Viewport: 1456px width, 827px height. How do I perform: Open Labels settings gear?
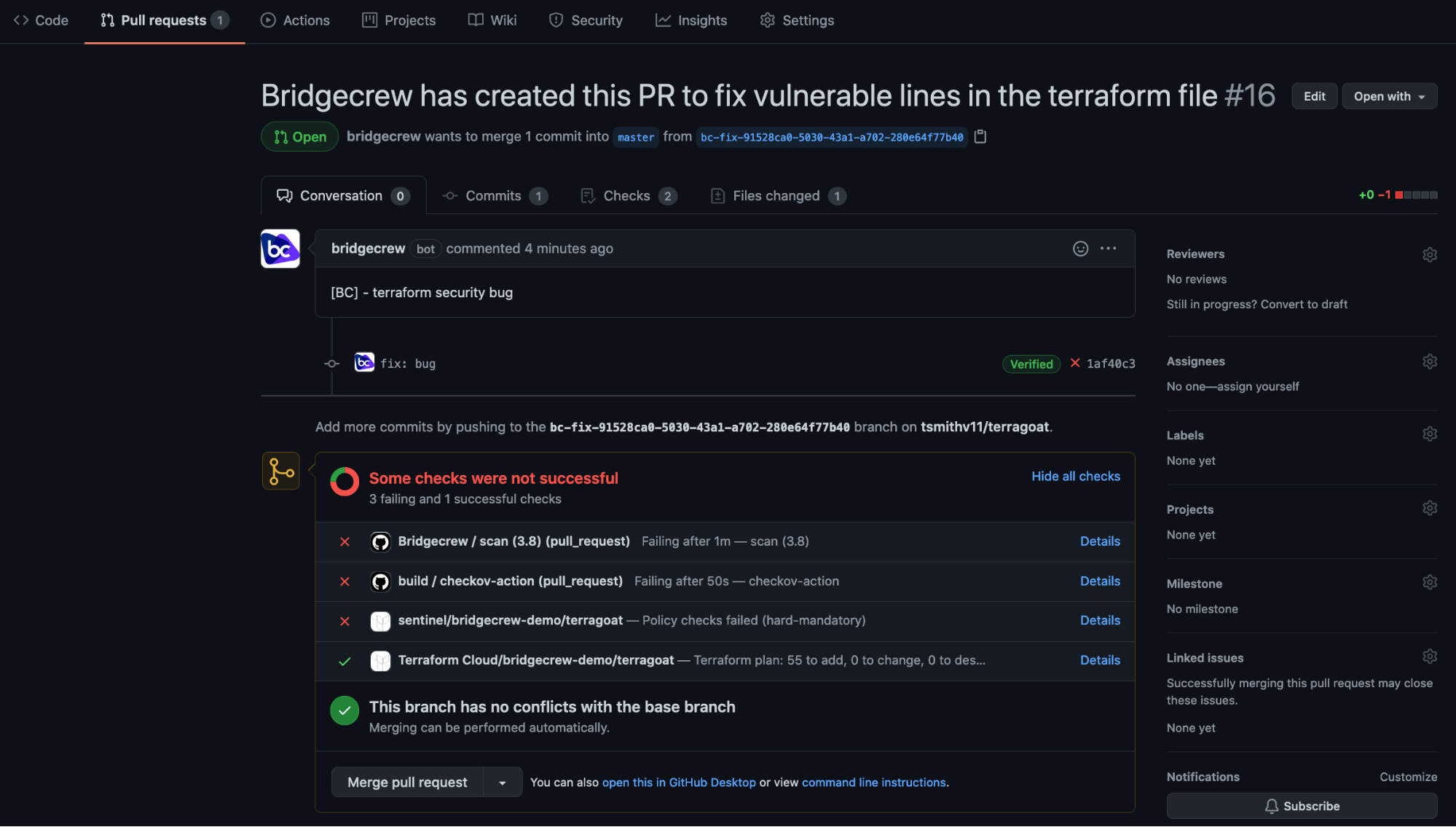pyautogui.click(x=1429, y=434)
